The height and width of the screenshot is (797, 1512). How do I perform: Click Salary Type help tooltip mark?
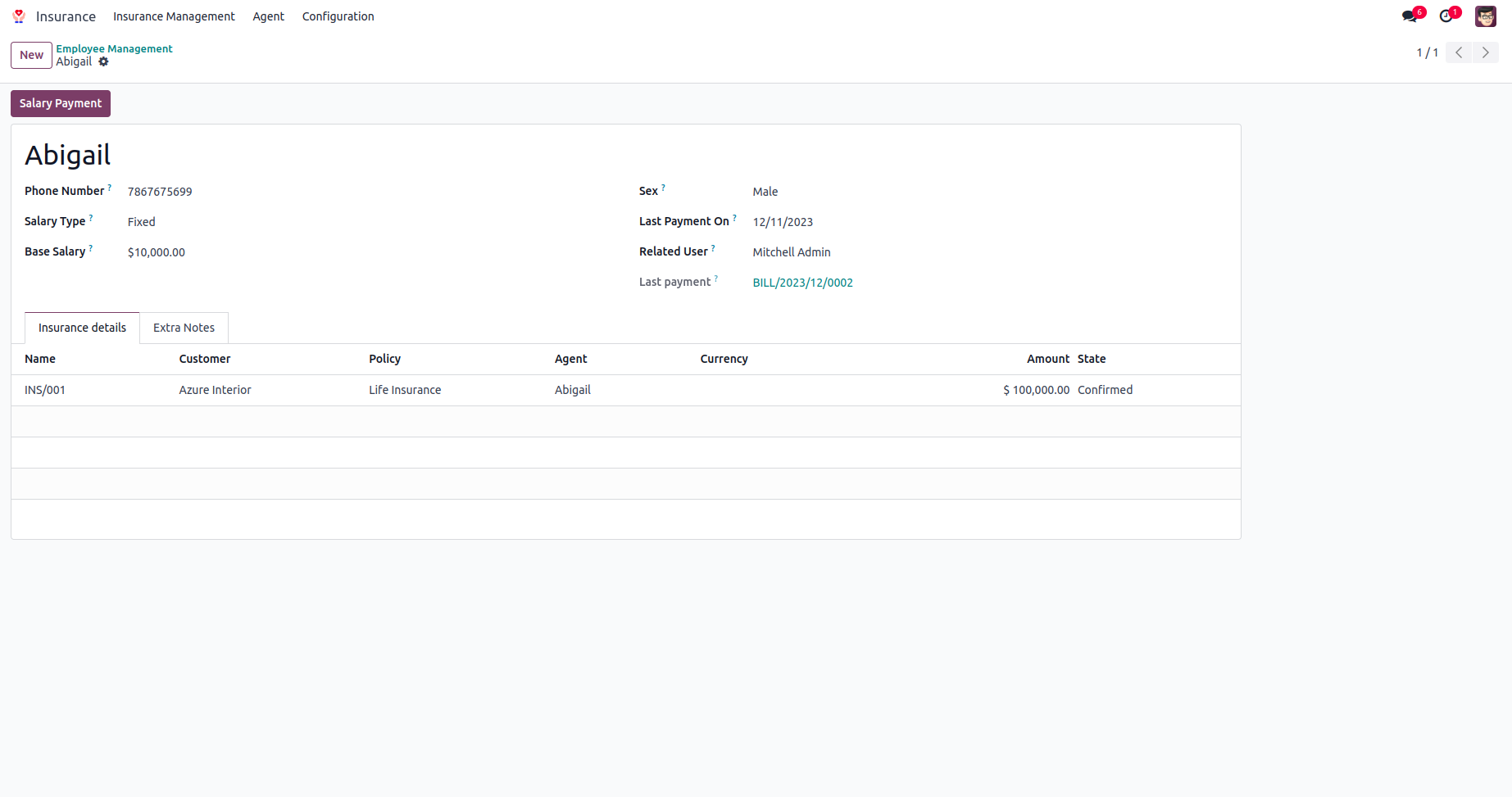[x=91, y=218]
